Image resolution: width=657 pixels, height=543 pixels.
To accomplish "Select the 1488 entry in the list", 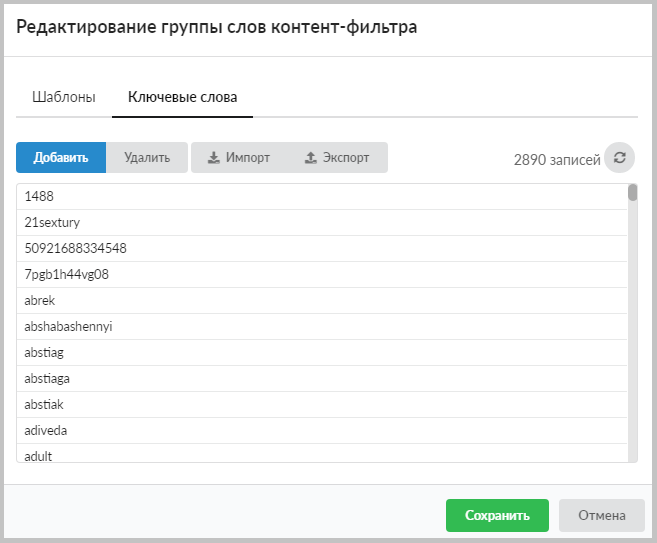I will point(322,197).
